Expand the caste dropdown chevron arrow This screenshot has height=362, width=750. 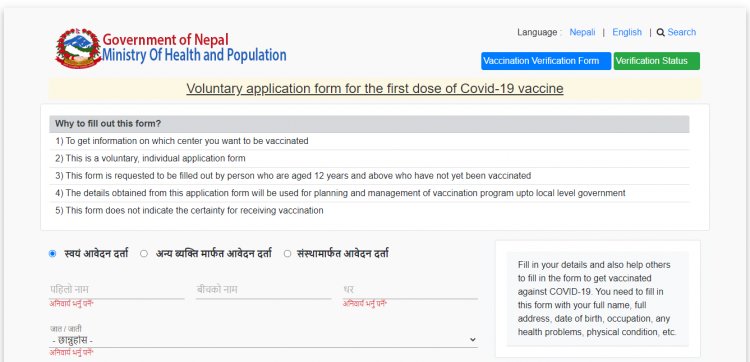point(473,340)
